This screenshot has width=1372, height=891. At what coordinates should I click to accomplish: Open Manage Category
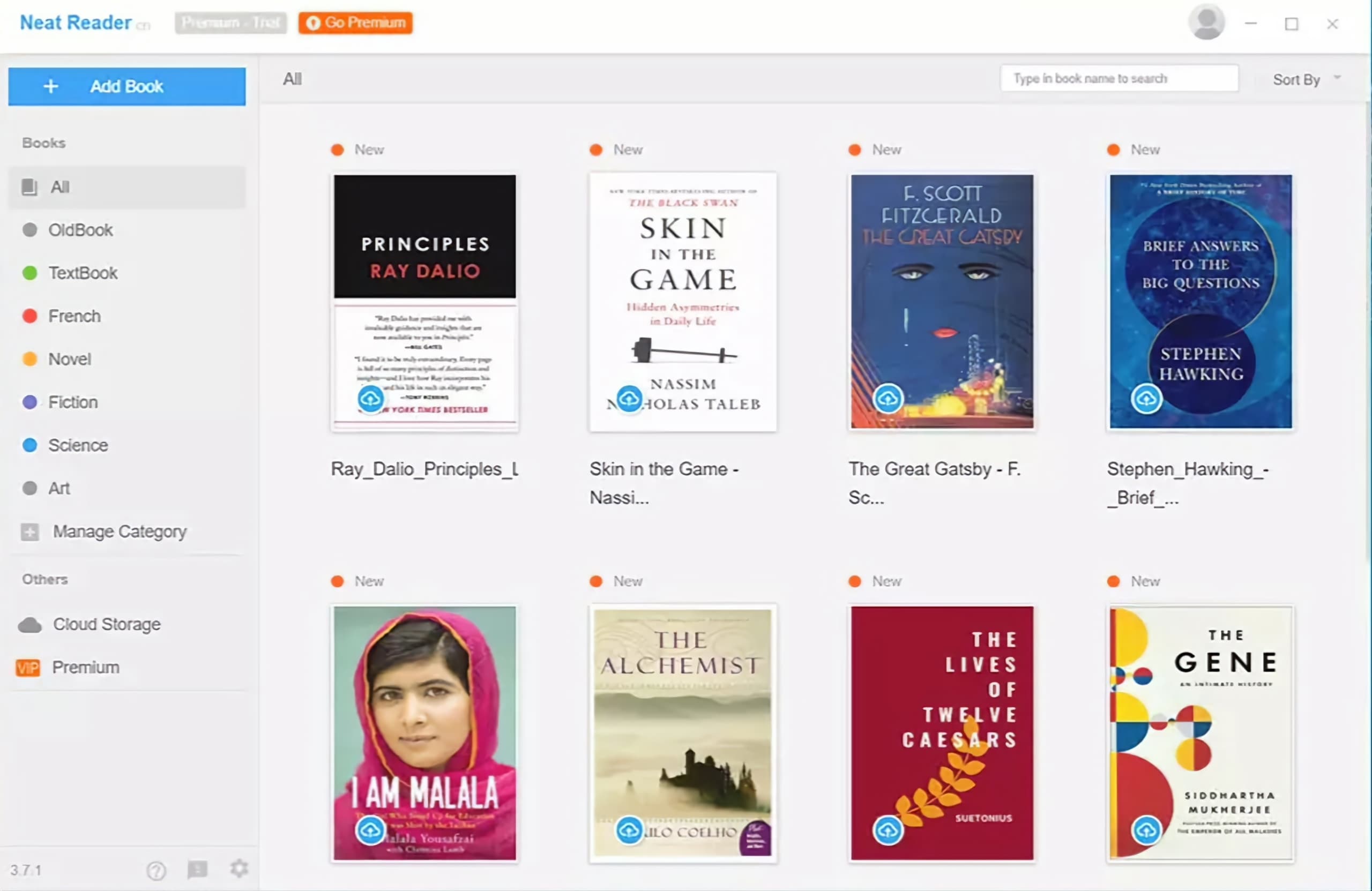(127, 531)
